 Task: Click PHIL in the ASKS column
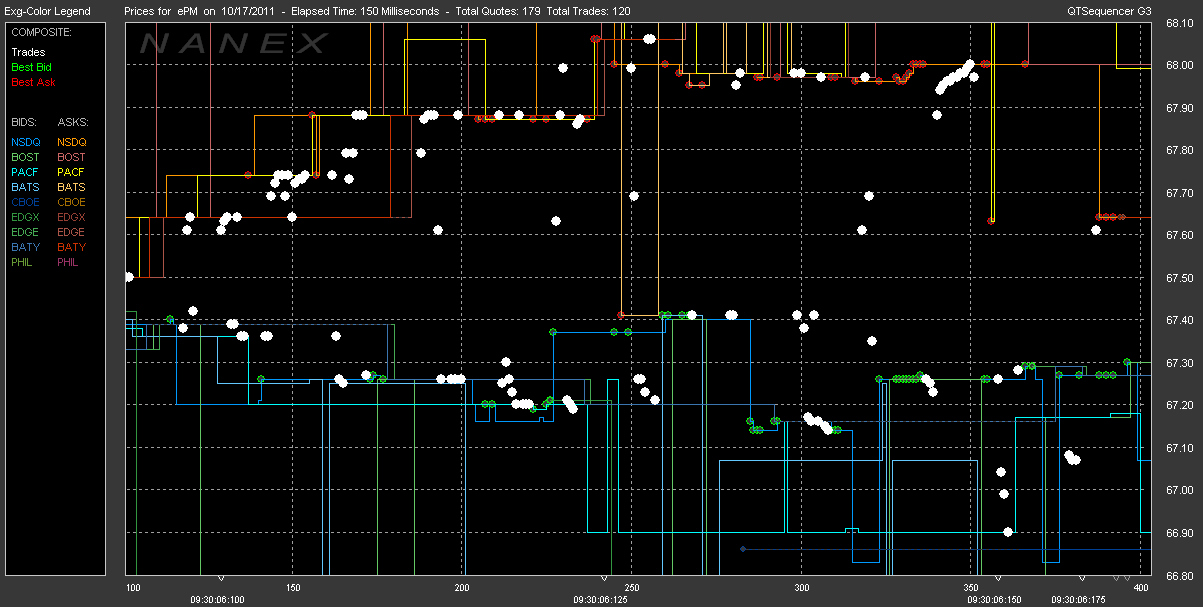[69, 262]
